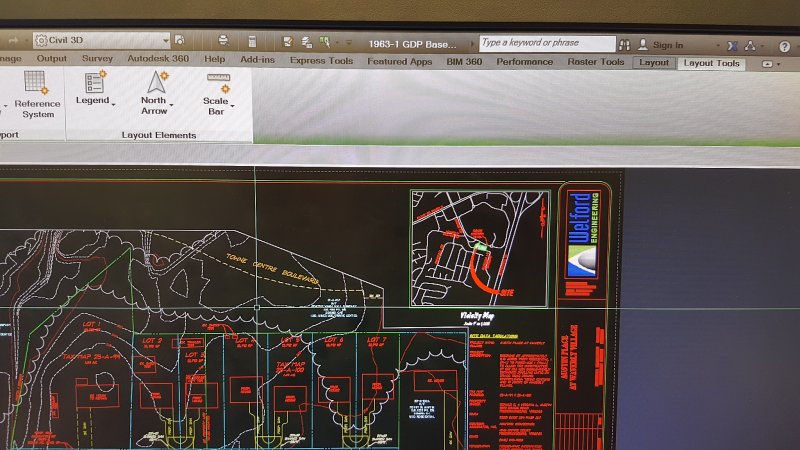
Task: Open the quick access toolbar customize arrow
Action: pos(349,42)
